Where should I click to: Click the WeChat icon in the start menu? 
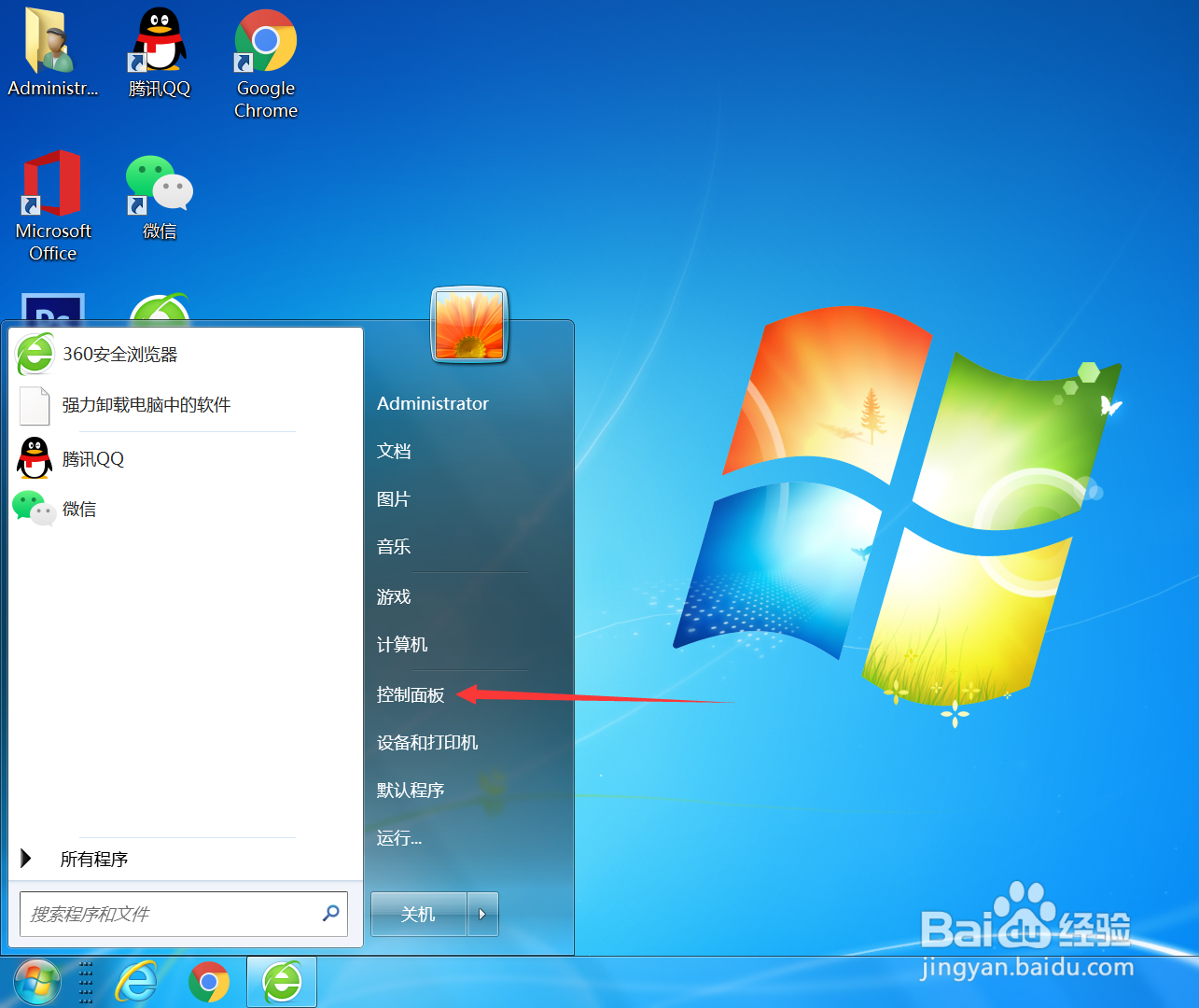click(35, 509)
